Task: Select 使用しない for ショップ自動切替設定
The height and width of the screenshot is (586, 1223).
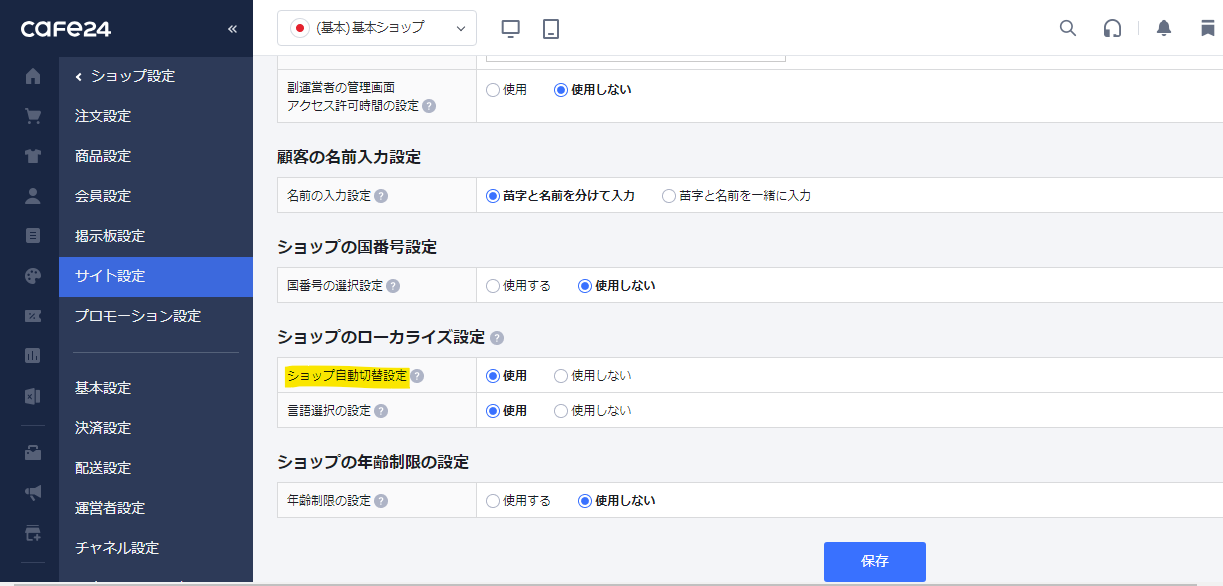Action: tap(561, 376)
